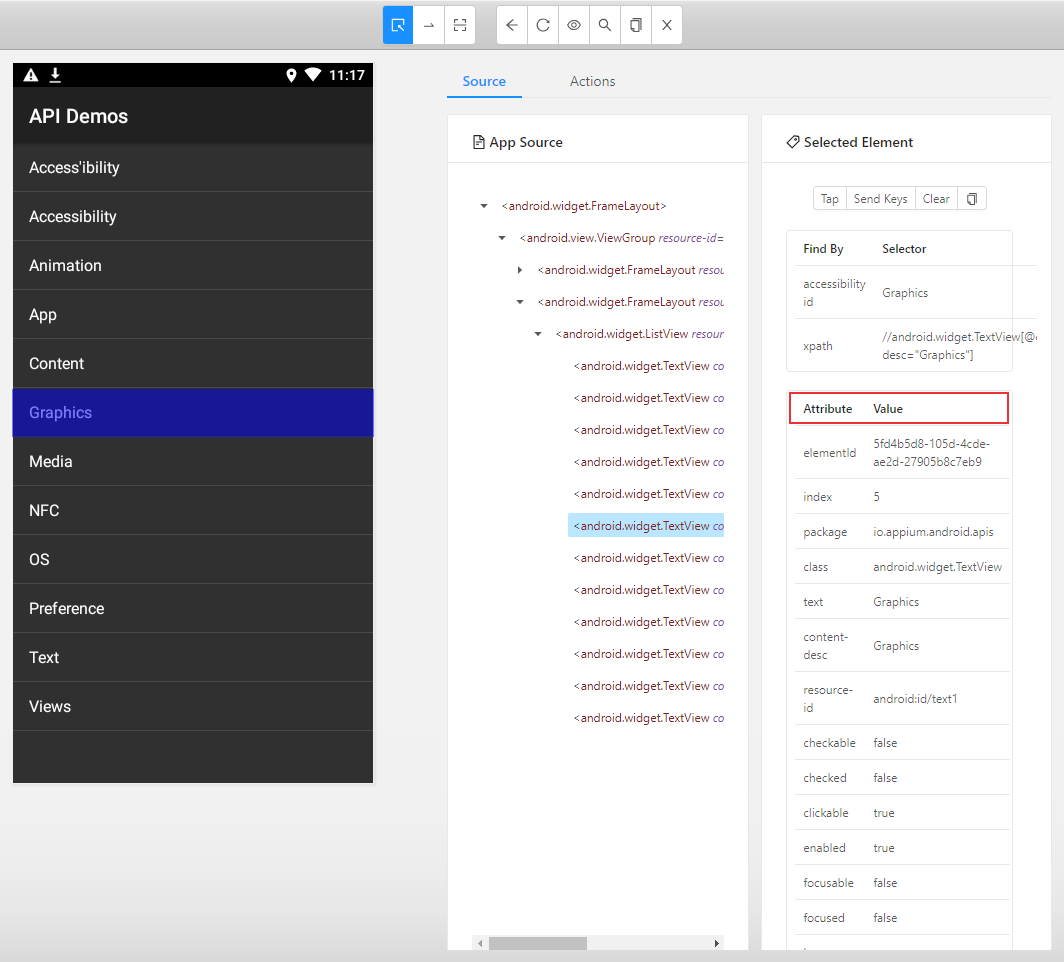Click the Wi-Fi signal status icon
The image size is (1064, 962).
coord(313,75)
